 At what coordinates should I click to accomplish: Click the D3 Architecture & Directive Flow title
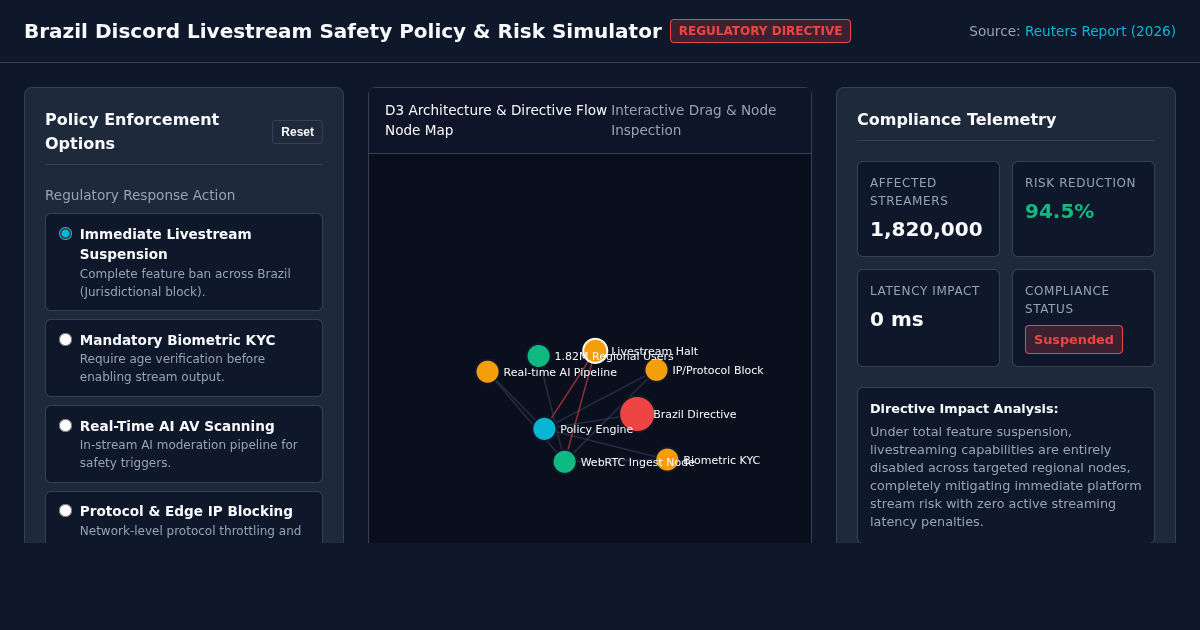(x=496, y=120)
